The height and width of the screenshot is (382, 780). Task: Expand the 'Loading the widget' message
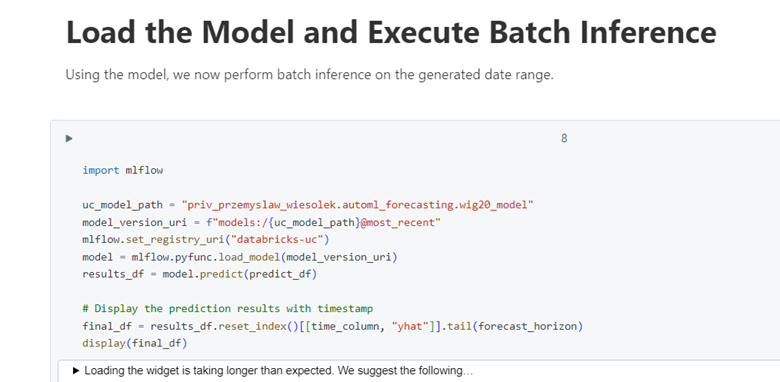pos(76,371)
